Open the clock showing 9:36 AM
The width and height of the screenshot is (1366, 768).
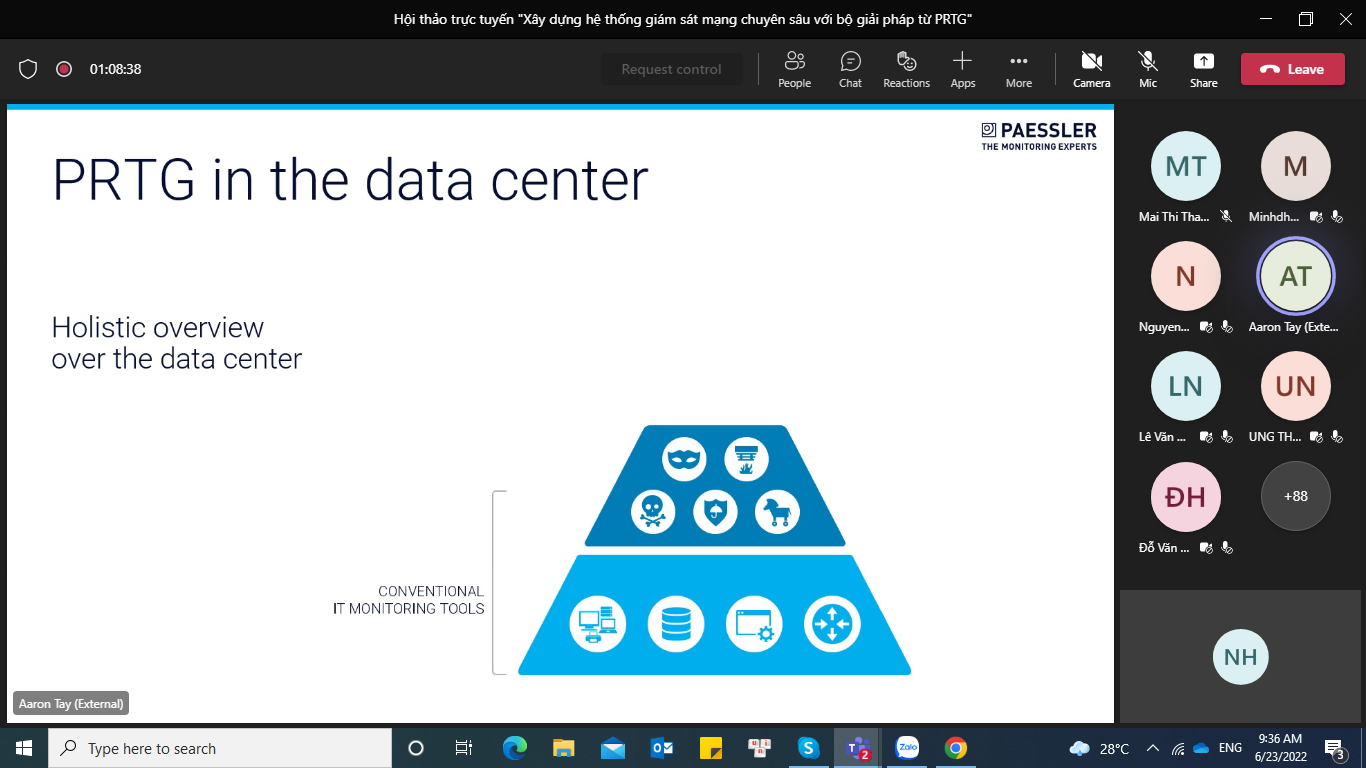tap(1280, 748)
